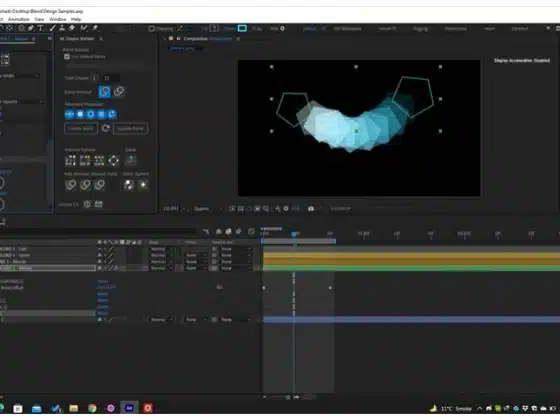Open the plugin panel's tab menu icon
The image size is (560, 420).
(x=101, y=39)
